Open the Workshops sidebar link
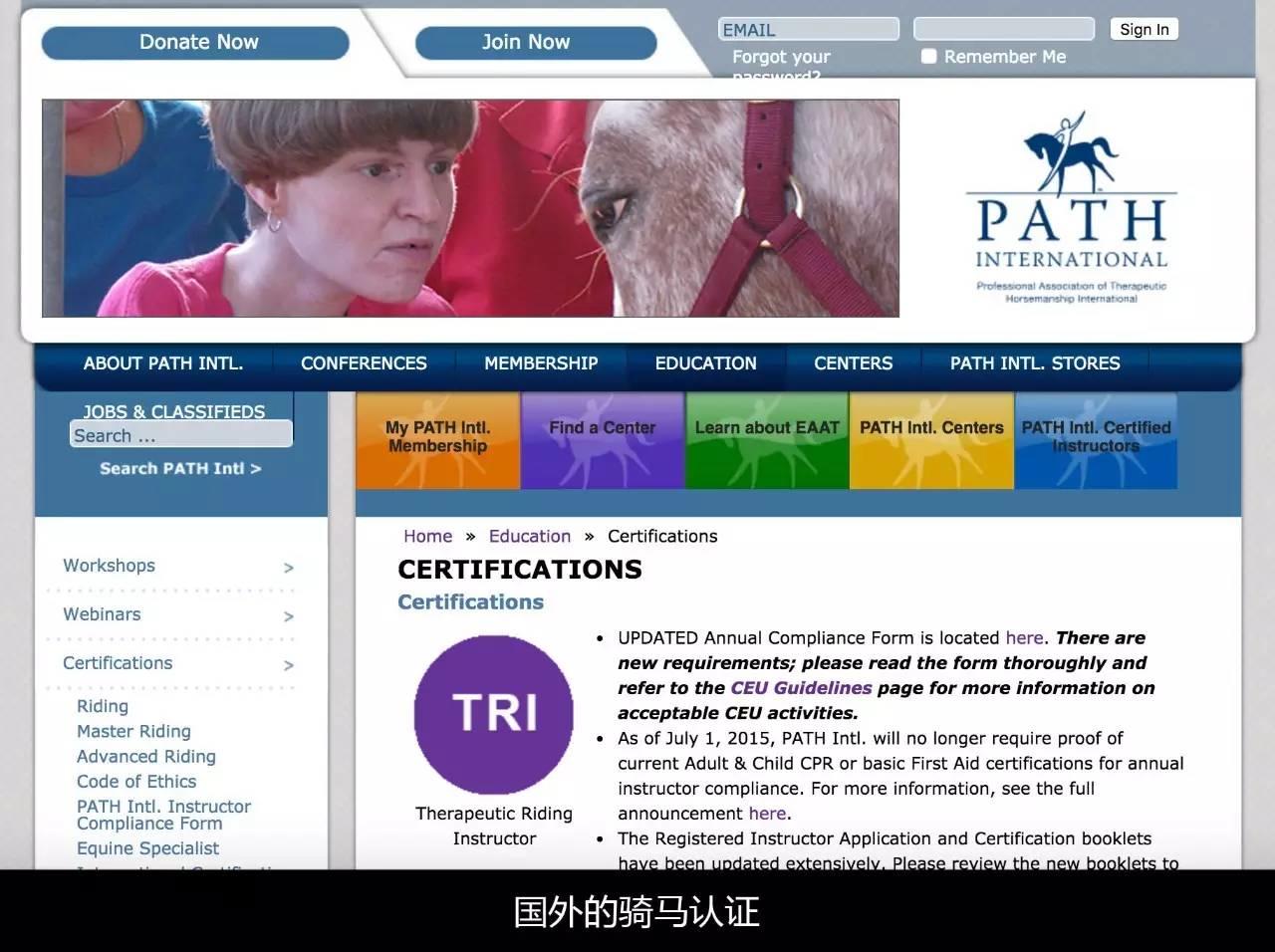 (x=109, y=566)
